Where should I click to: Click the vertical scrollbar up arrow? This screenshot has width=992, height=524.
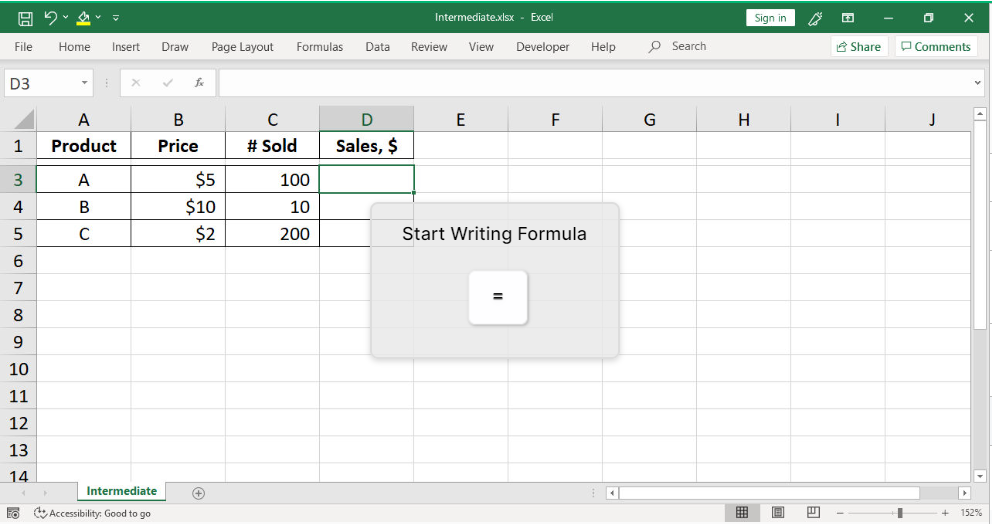[x=980, y=114]
